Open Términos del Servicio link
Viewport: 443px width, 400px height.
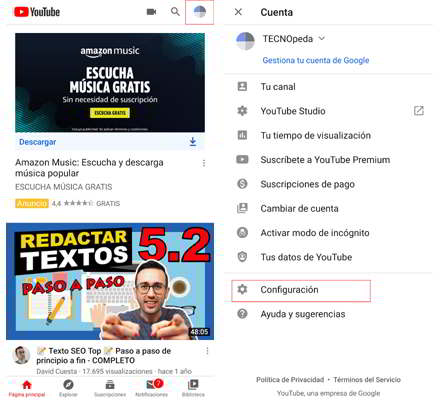[x=367, y=380]
